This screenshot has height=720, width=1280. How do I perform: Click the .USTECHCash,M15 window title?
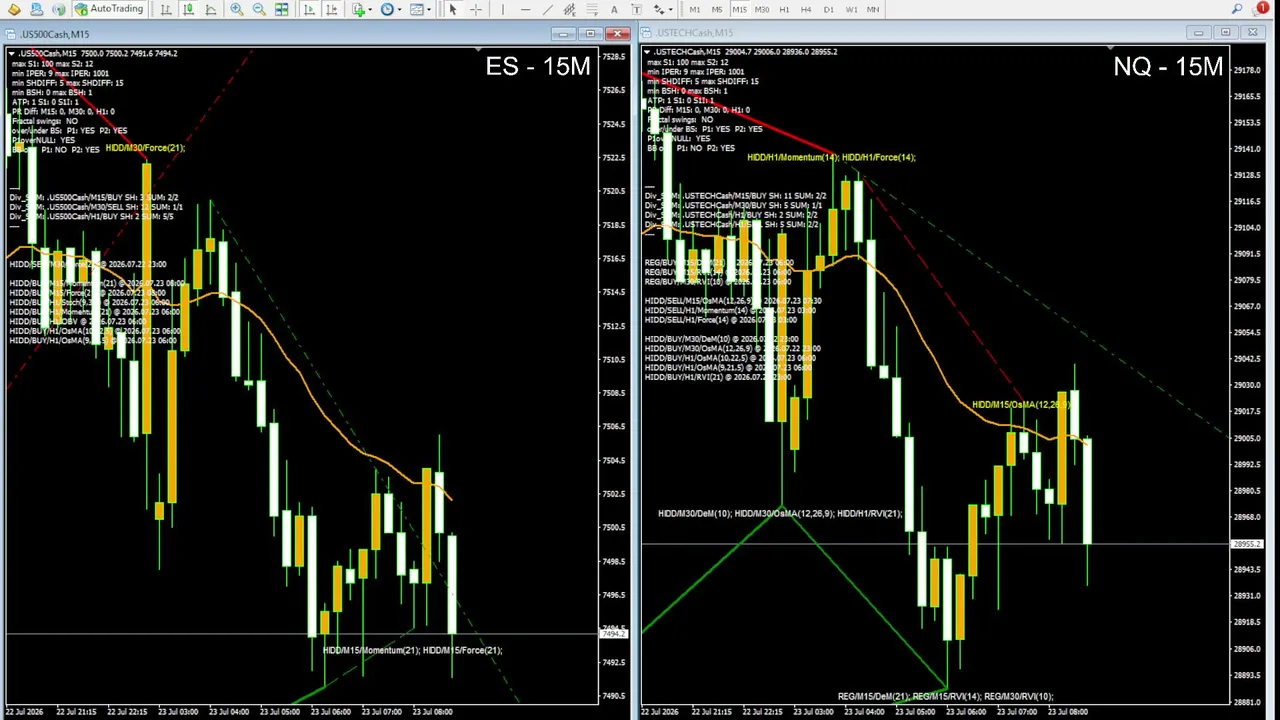tap(695, 33)
